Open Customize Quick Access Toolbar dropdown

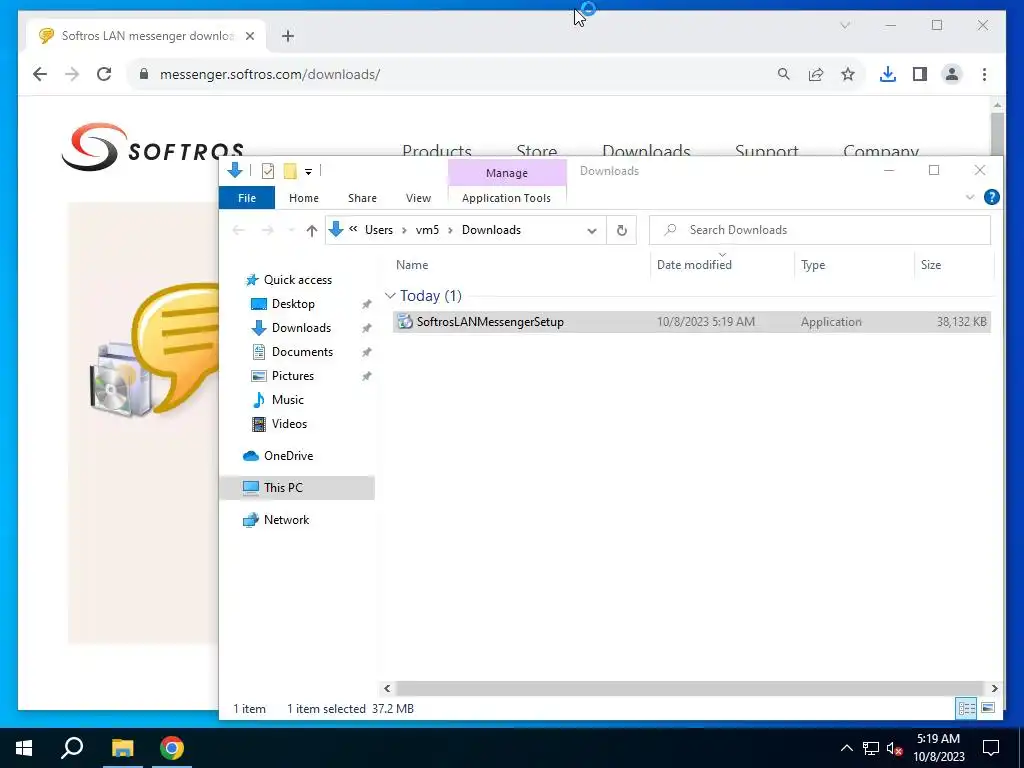308,172
